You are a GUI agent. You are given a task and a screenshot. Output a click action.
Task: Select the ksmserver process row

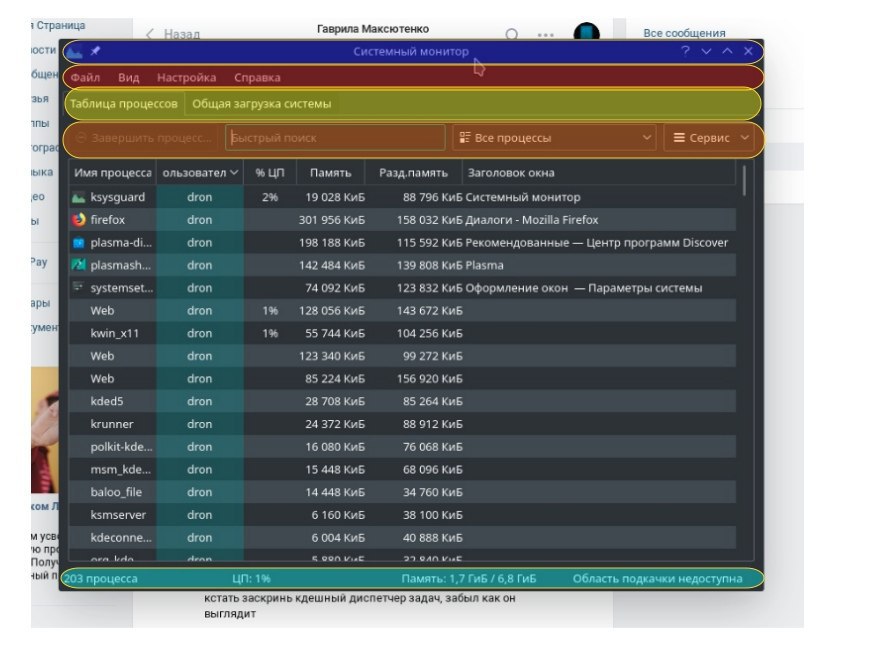tap(403, 515)
